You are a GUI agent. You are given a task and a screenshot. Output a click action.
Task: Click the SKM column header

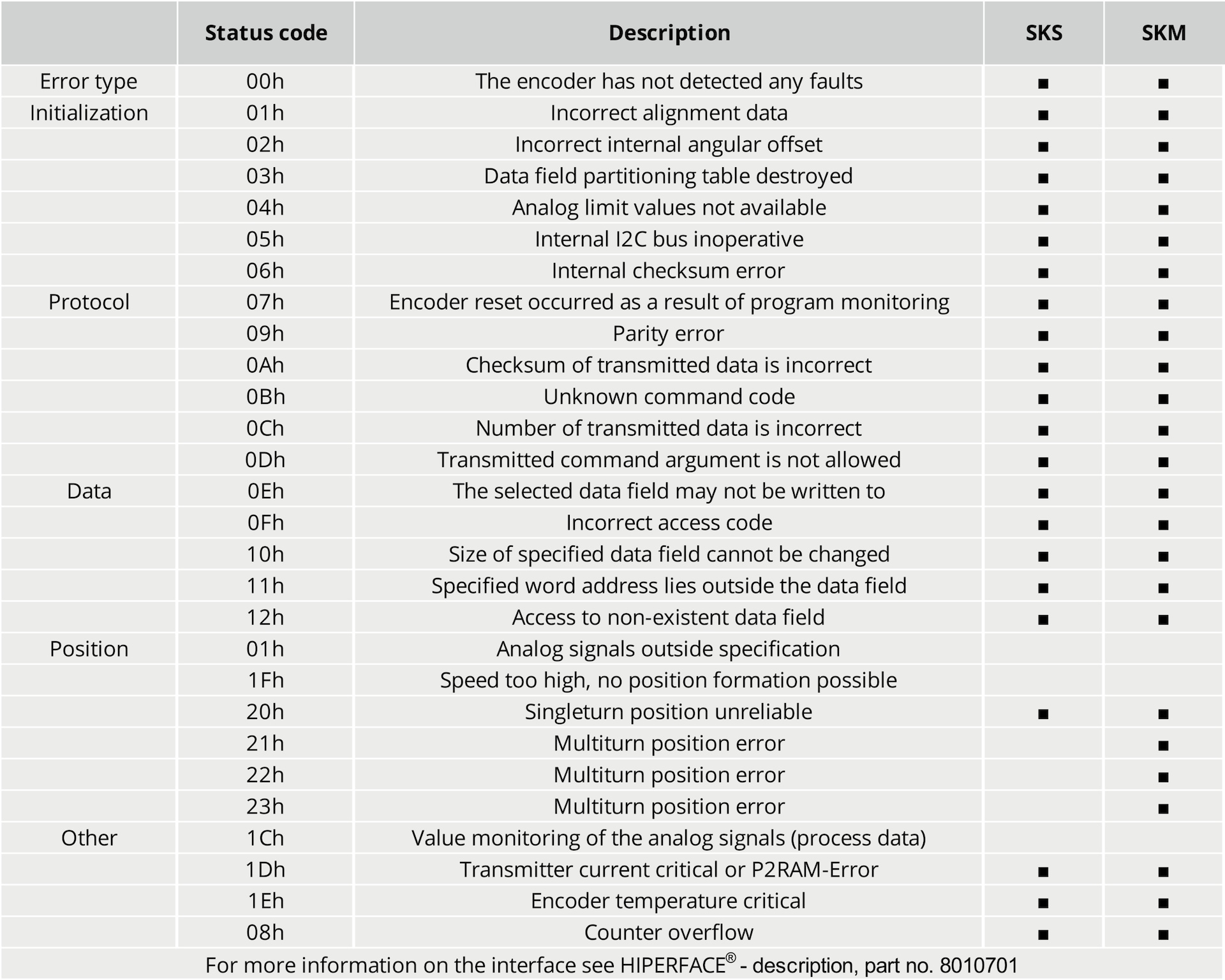tap(1164, 33)
